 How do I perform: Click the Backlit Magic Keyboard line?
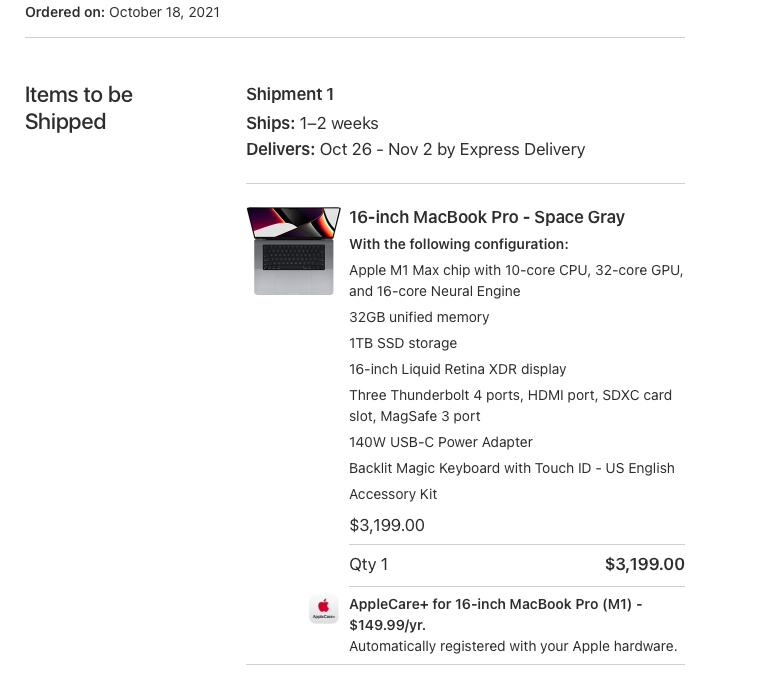click(x=511, y=468)
